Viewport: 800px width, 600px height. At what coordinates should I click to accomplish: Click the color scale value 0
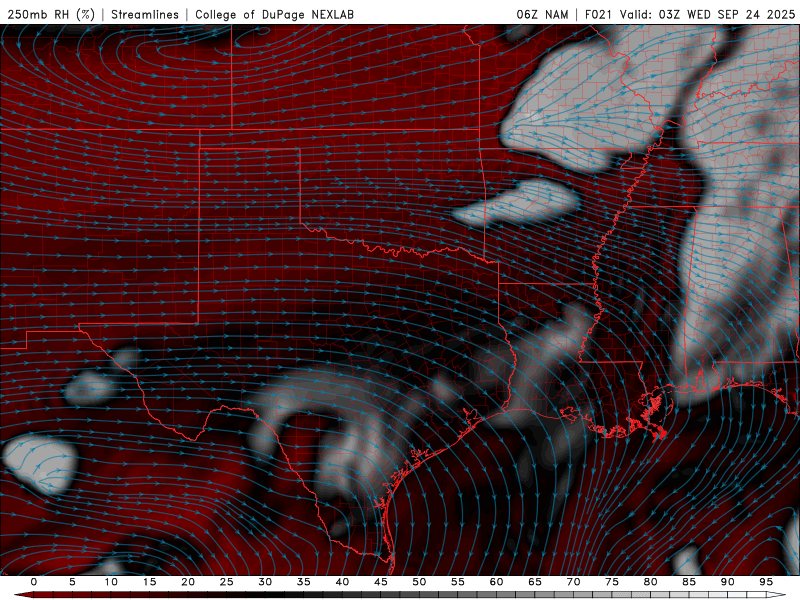pyautogui.click(x=34, y=582)
